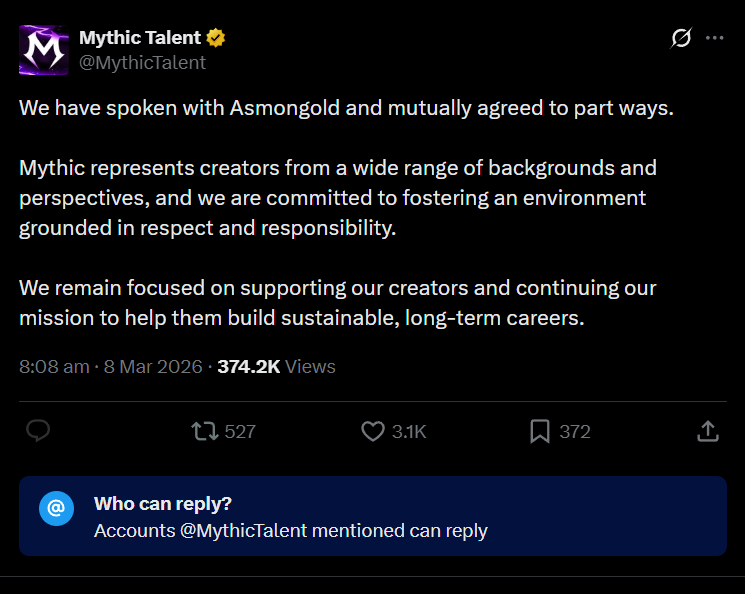745x594 pixels.
Task: Click the repost arrows icon
Action: (x=204, y=431)
